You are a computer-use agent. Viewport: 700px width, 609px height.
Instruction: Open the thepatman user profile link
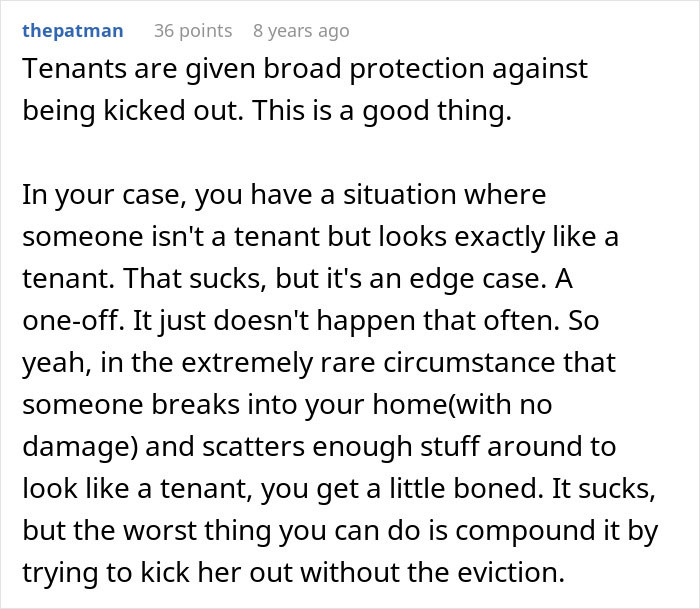[x=73, y=31]
